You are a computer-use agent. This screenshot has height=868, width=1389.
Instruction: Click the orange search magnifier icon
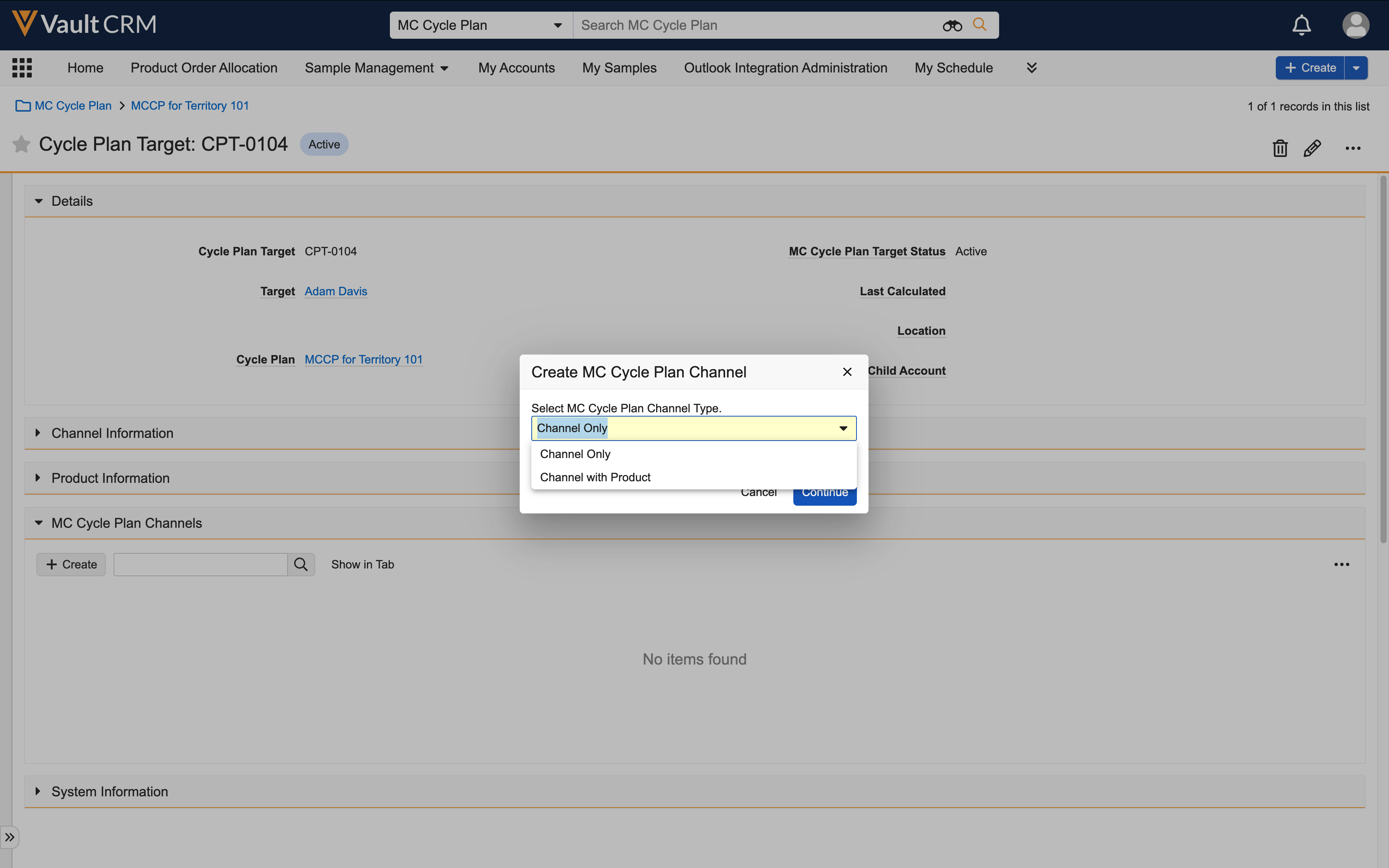979,25
